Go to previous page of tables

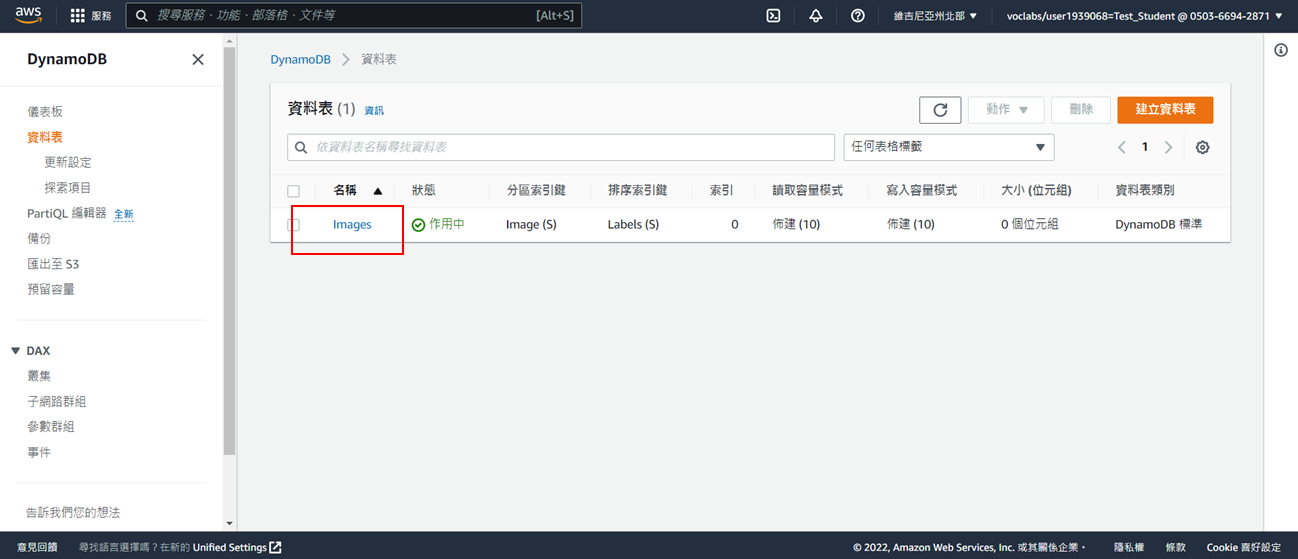pyautogui.click(x=1122, y=147)
